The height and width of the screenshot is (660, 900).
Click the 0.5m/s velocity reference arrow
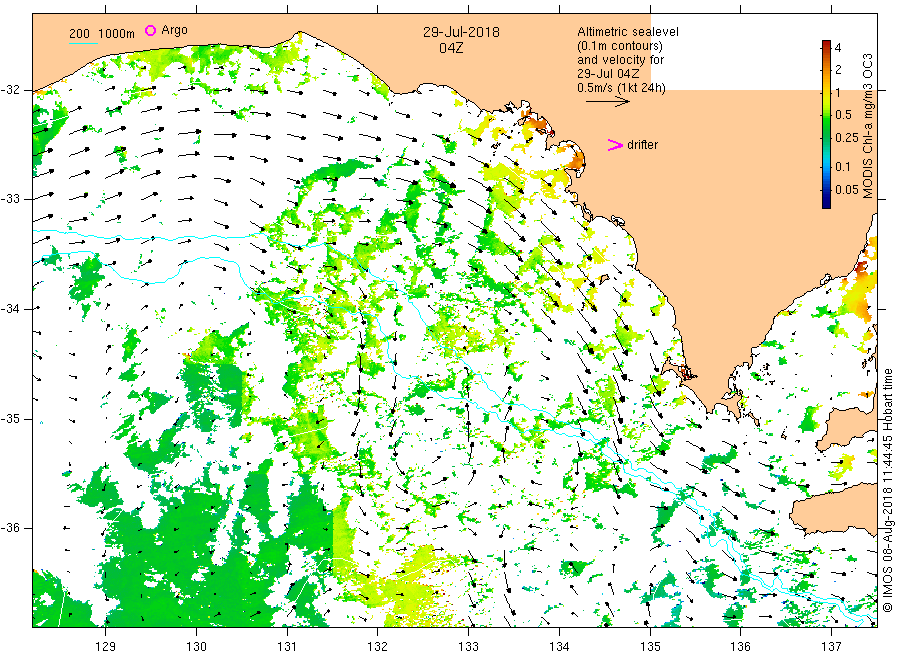click(607, 102)
